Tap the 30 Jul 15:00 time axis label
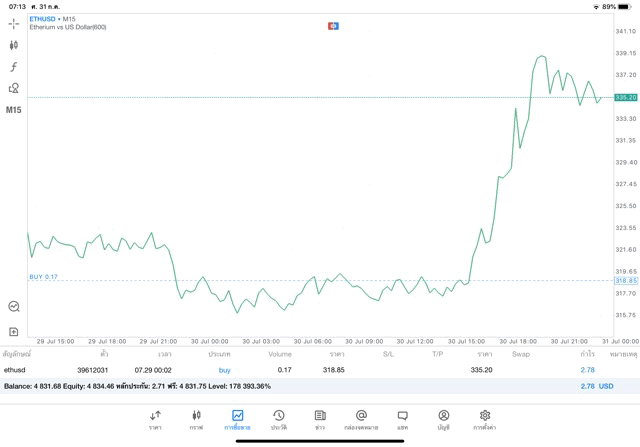640x447 pixels. tap(466, 341)
